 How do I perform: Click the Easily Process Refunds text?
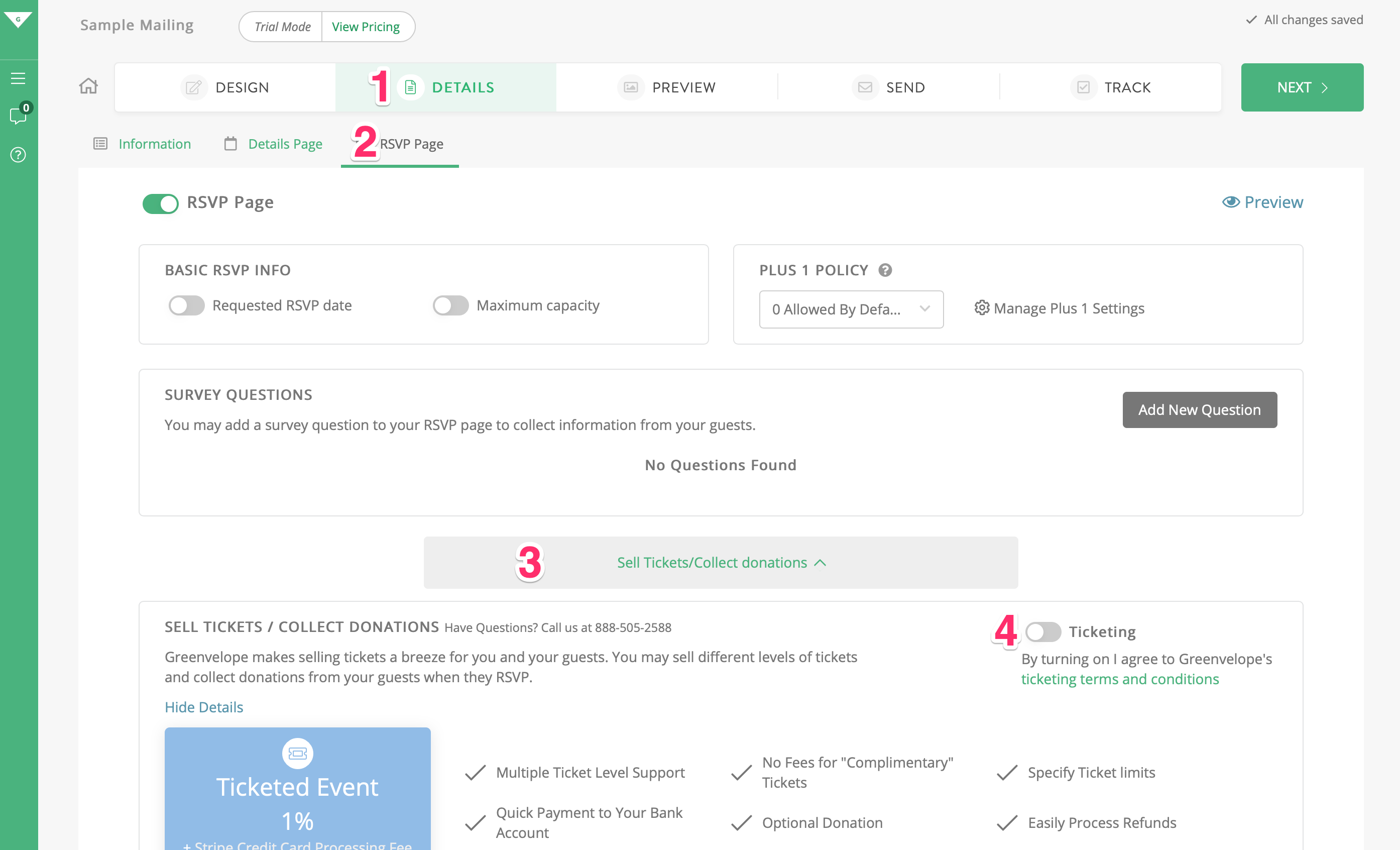(1102, 822)
